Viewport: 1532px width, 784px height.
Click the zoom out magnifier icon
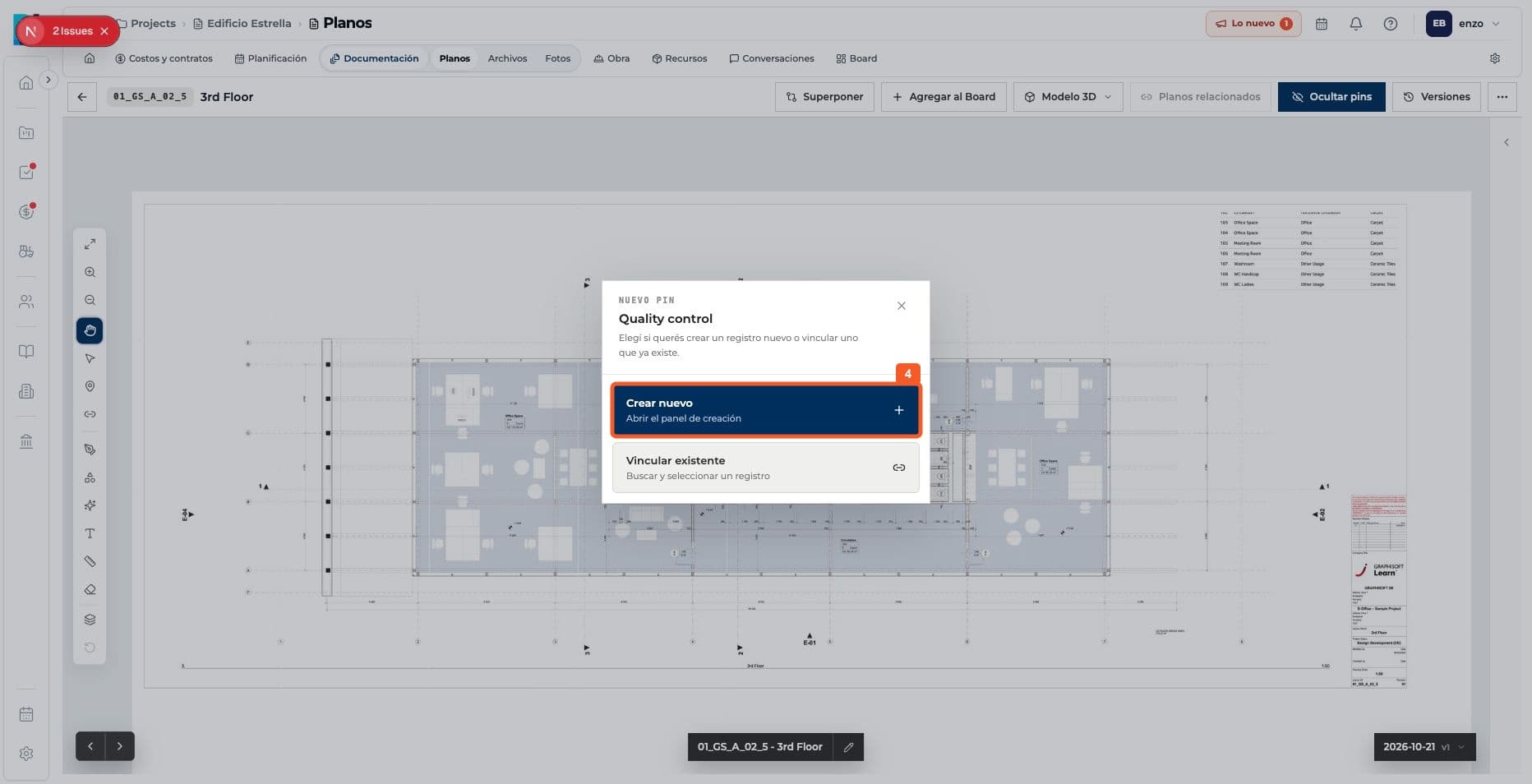click(90, 300)
